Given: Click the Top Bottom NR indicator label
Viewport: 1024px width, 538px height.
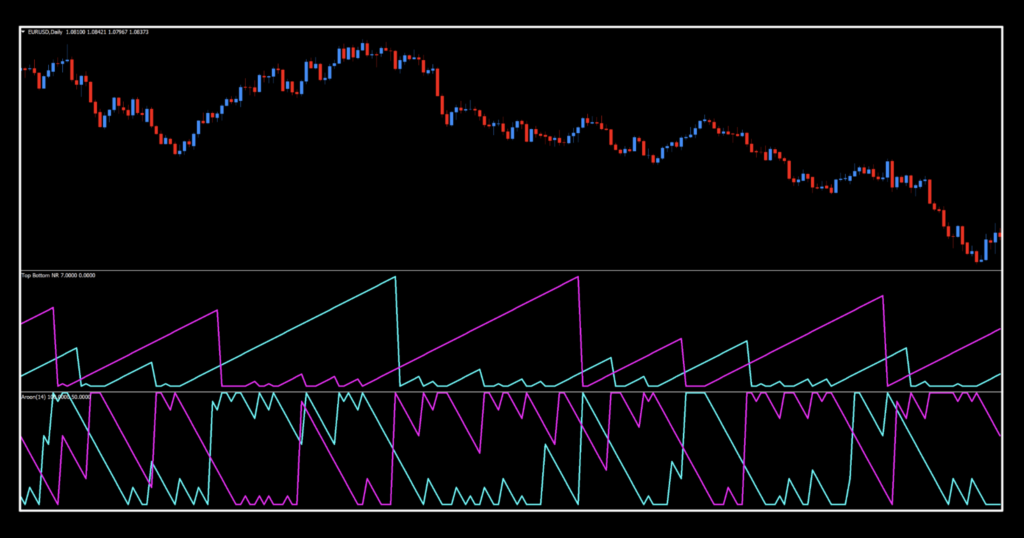Looking at the screenshot, I should [x=40, y=274].
